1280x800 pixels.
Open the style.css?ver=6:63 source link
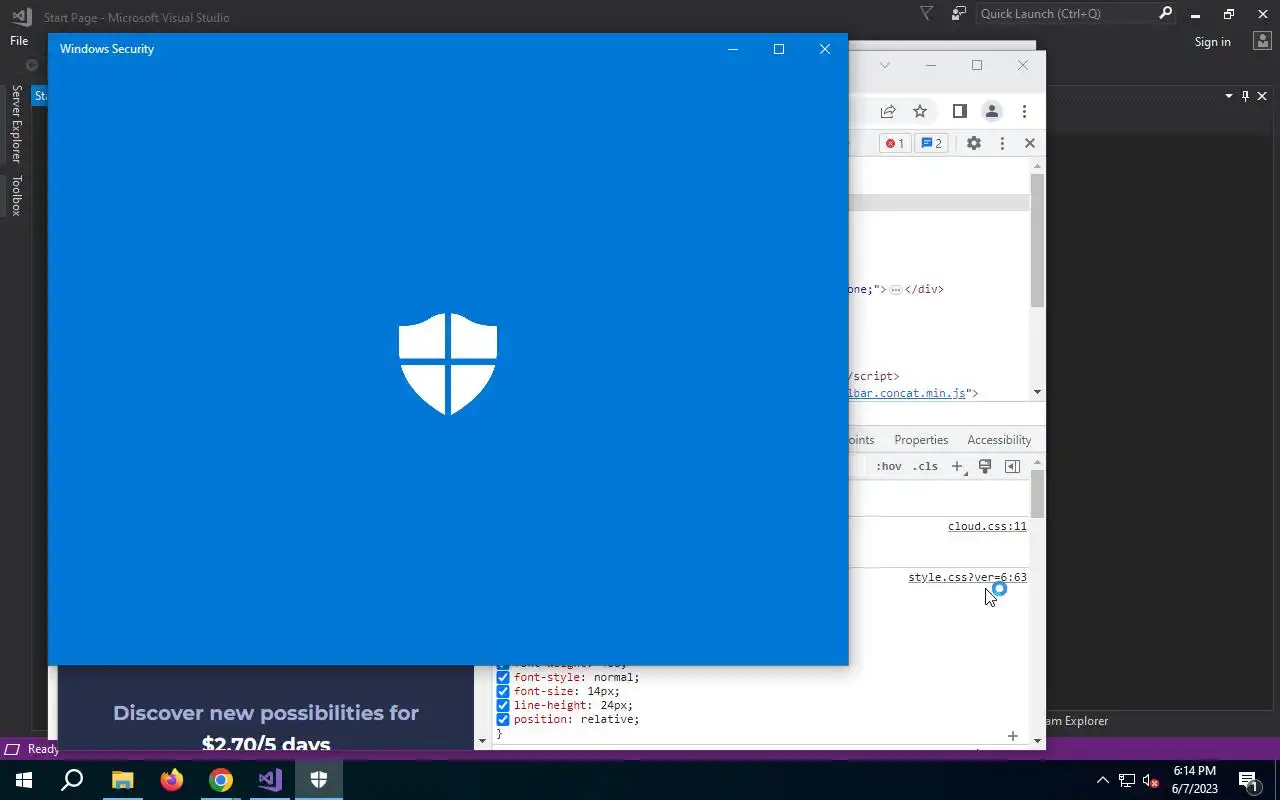click(967, 577)
